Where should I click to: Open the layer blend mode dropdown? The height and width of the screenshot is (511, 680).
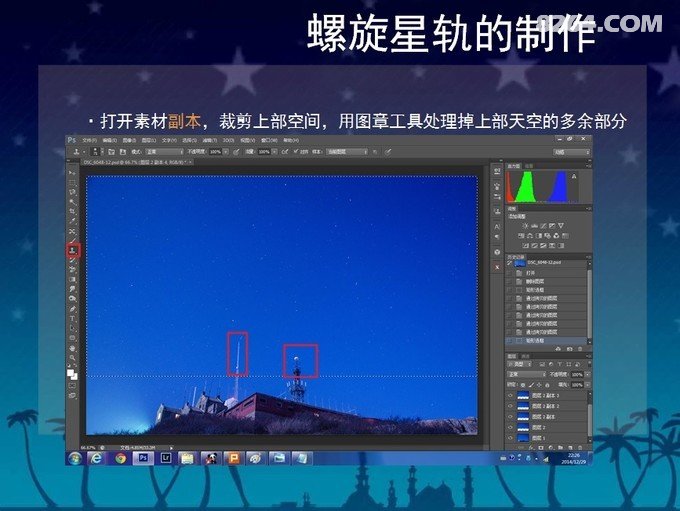[x=525, y=374]
